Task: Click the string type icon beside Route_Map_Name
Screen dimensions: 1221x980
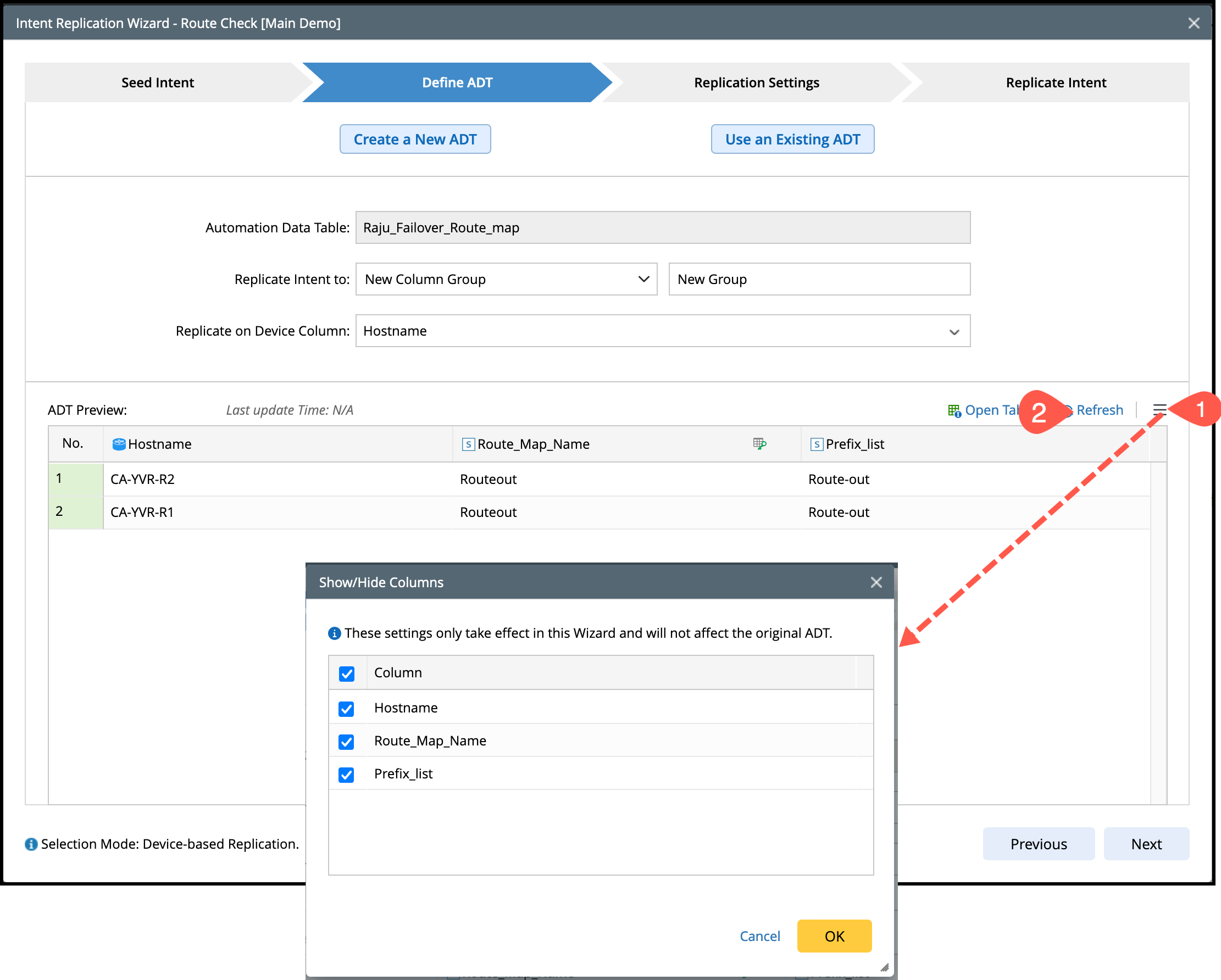Action: pyautogui.click(x=468, y=444)
